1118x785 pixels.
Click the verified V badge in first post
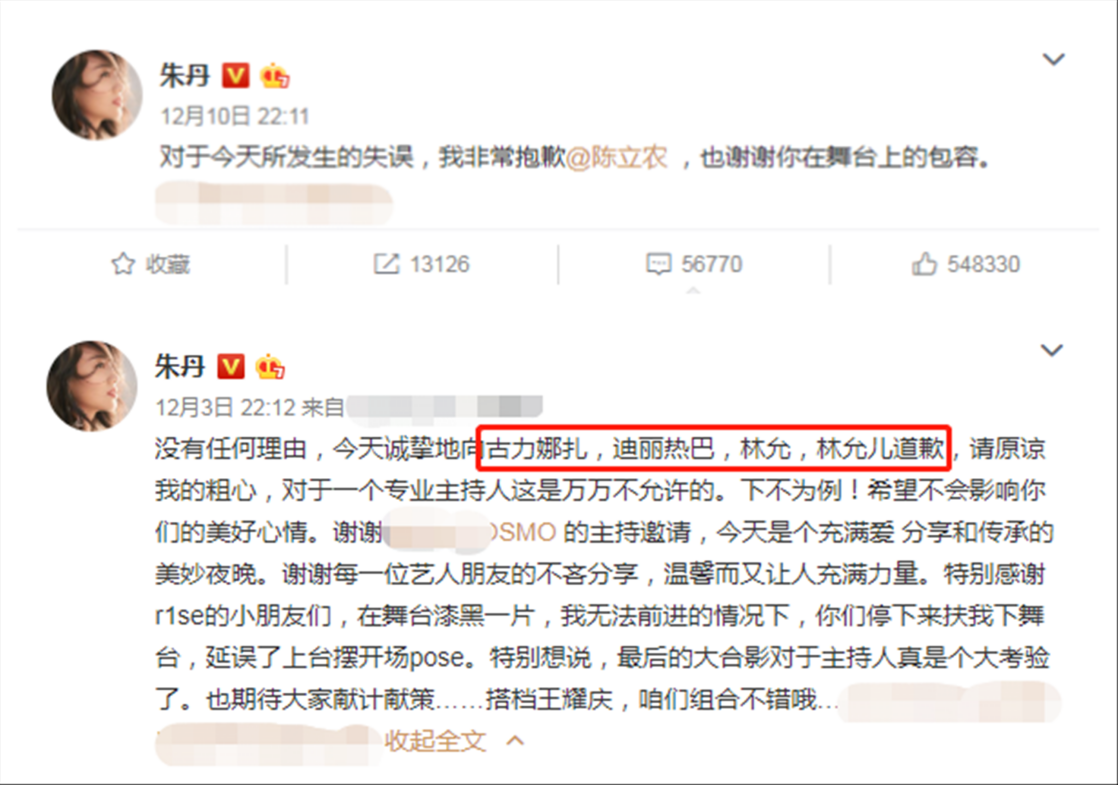[236, 75]
